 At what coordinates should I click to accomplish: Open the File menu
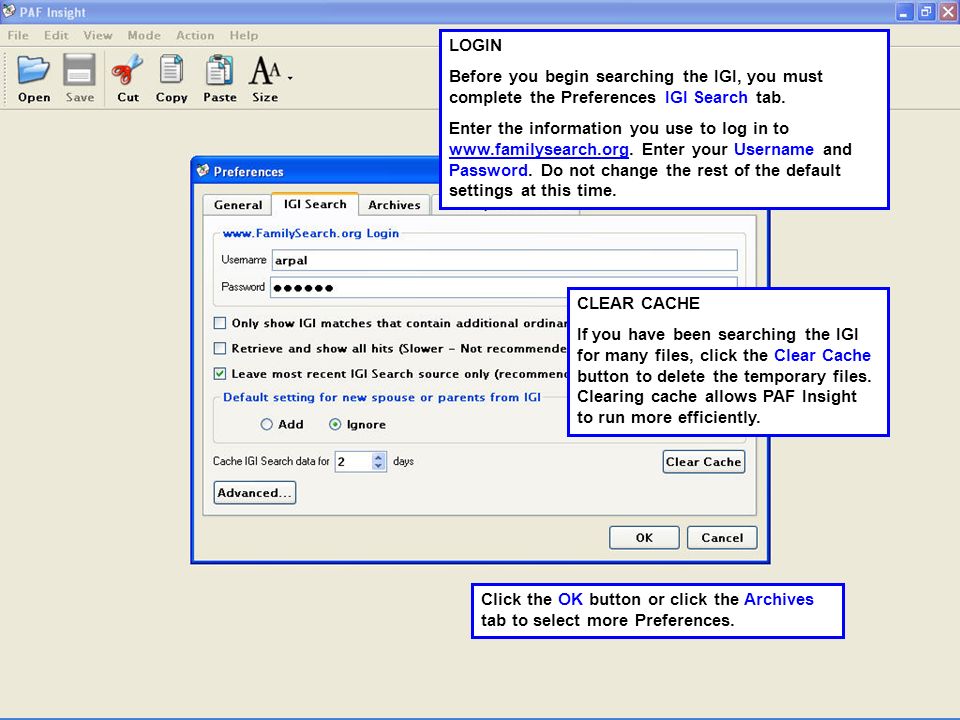tap(18, 36)
